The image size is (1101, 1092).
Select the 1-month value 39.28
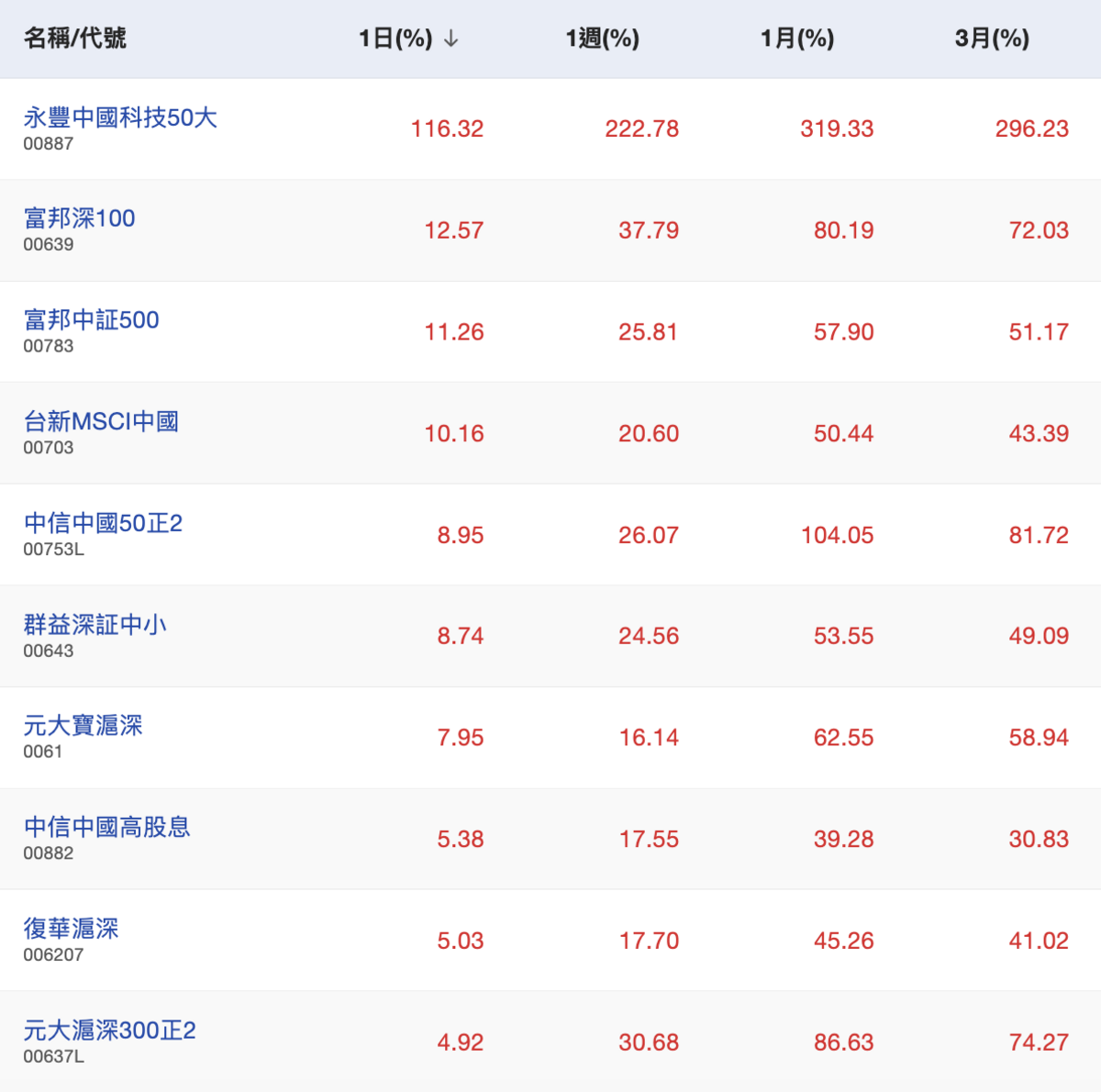coord(844,840)
